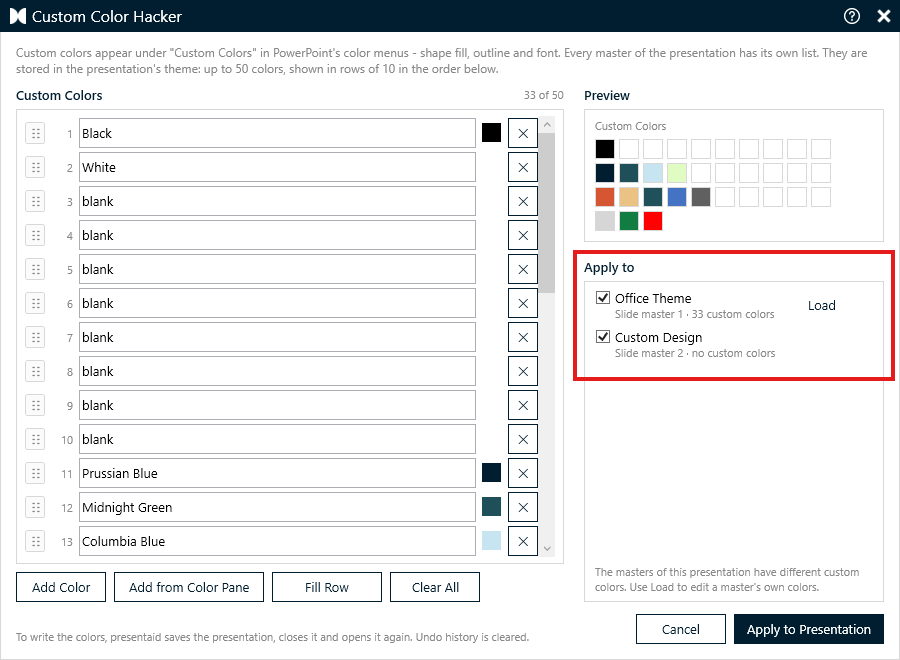This screenshot has width=900, height=660.
Task: Click the Add Color button
Action: tap(61, 587)
